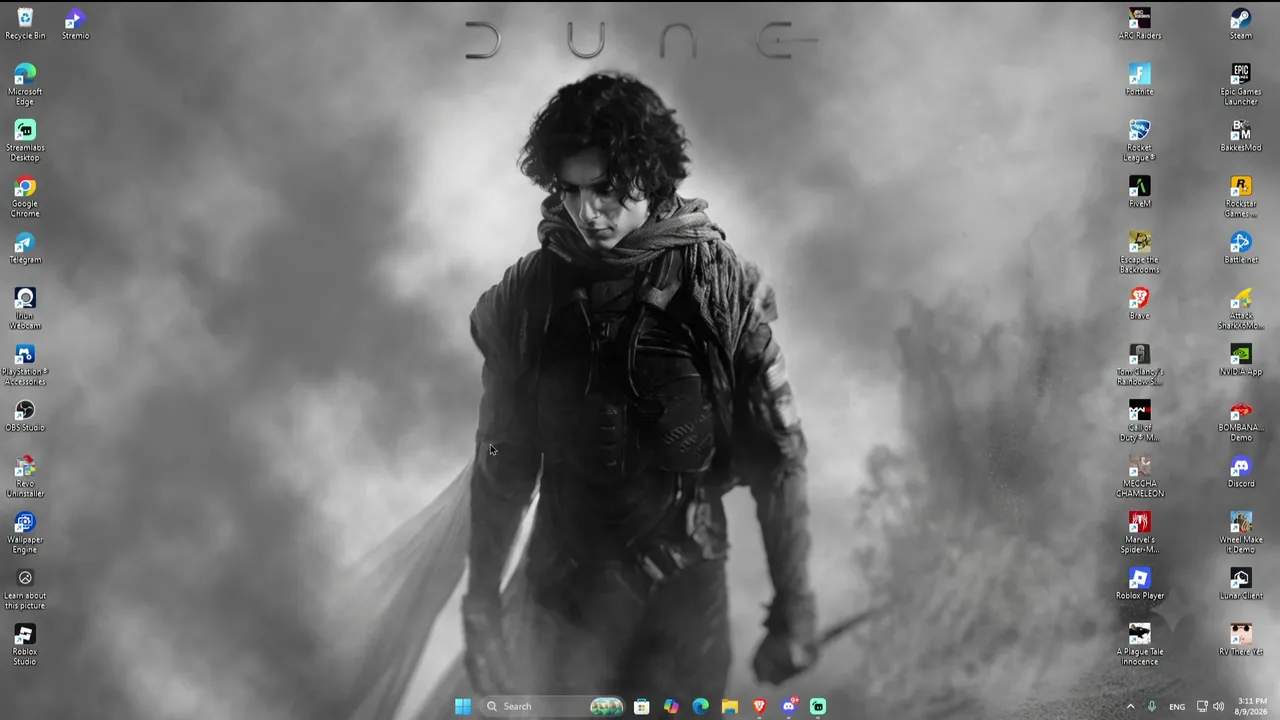
Task: Click the BOMBANA Demo desktop icon
Action: click(x=1241, y=420)
